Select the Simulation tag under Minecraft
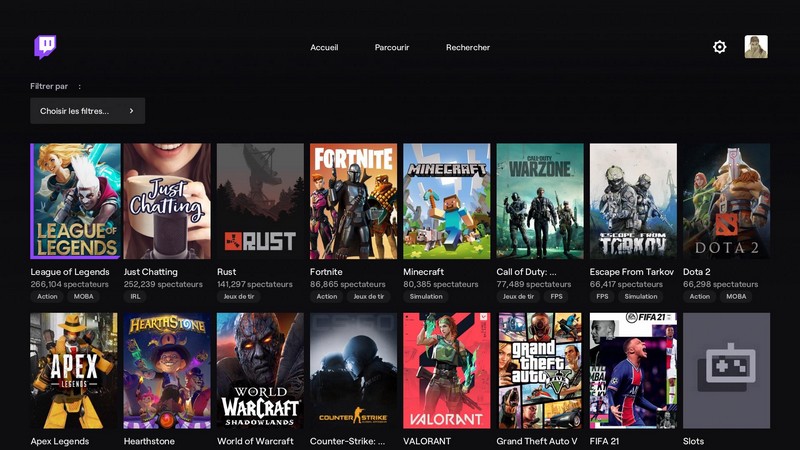This screenshot has height=450, width=800. (x=426, y=296)
